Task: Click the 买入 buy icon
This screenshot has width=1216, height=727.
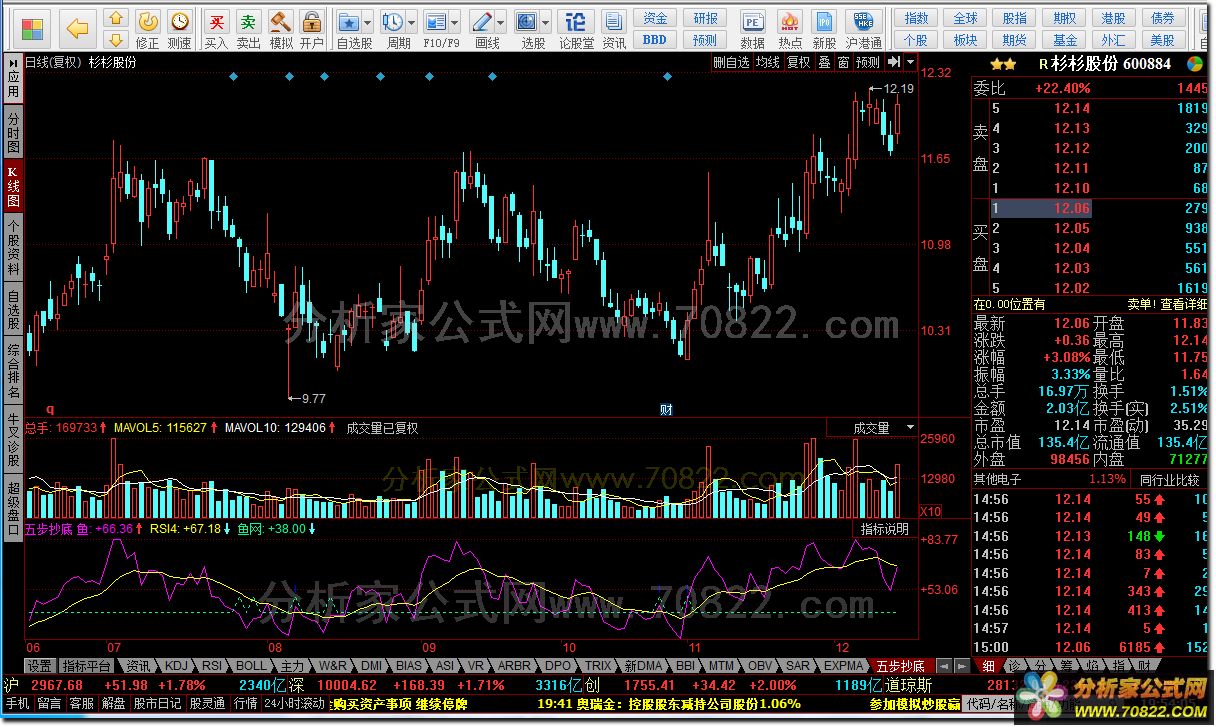Action: (216, 29)
